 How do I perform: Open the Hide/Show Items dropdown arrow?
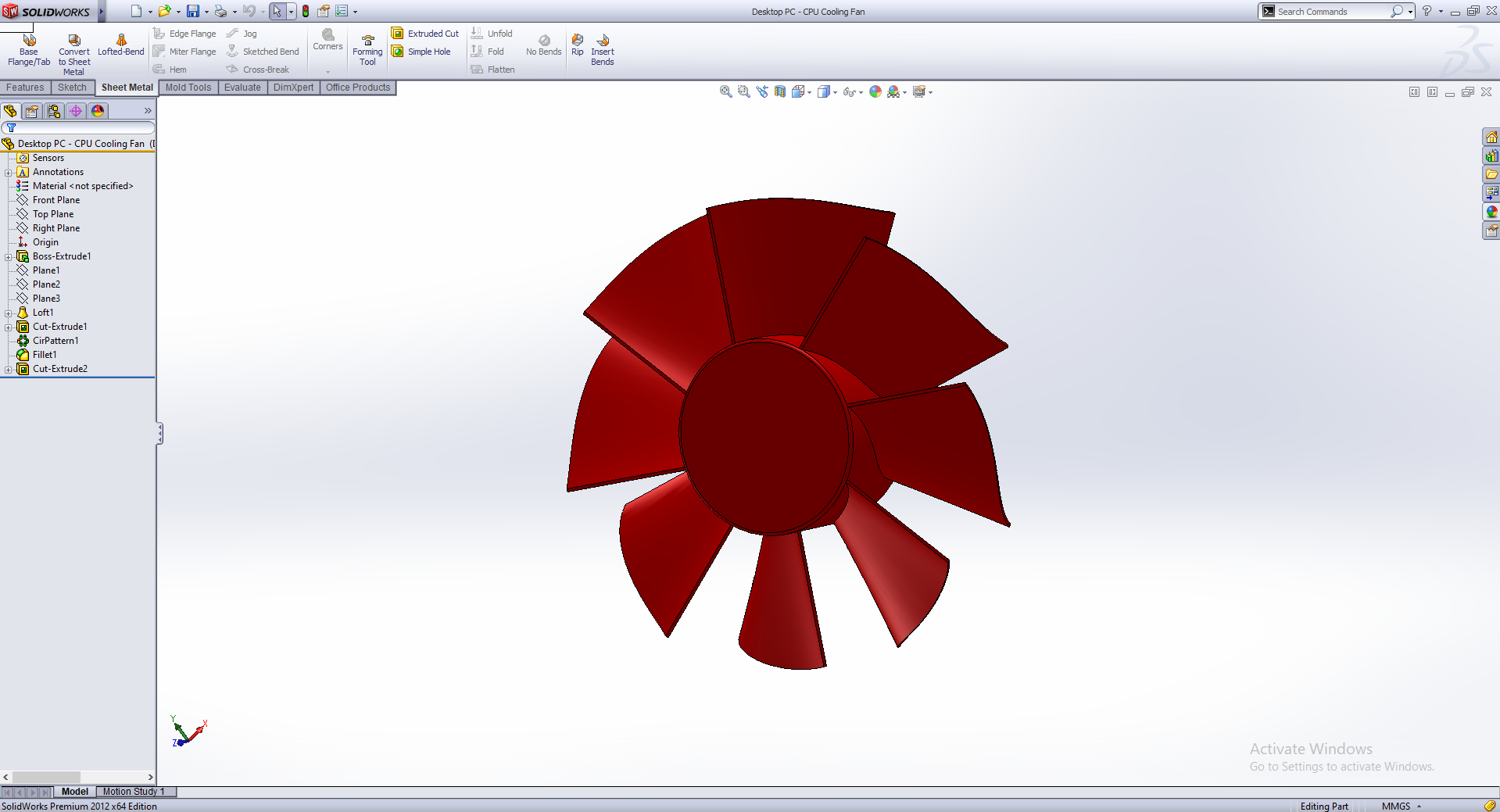pos(861,92)
